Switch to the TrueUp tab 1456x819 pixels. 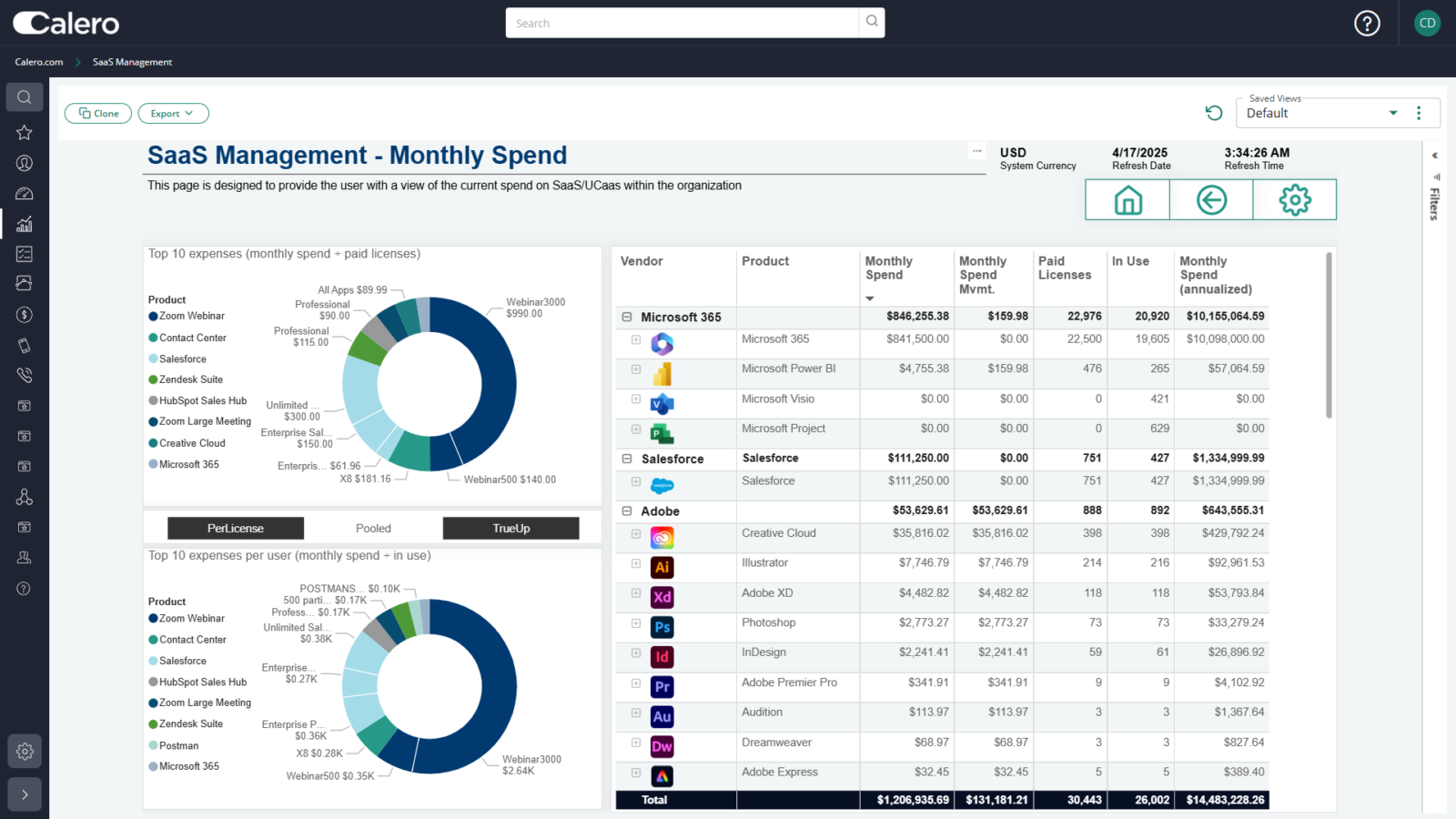point(511,528)
